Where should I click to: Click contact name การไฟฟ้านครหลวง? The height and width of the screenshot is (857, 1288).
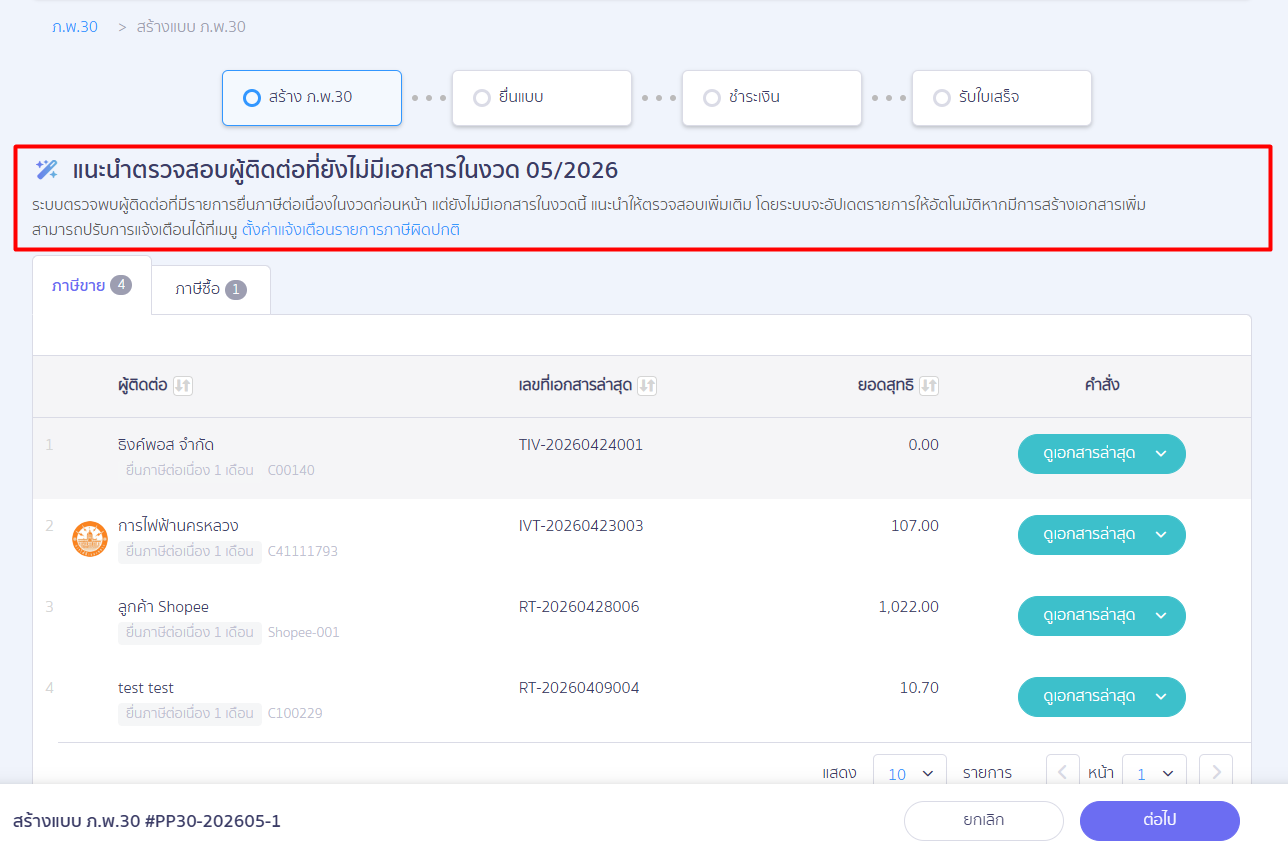178,526
